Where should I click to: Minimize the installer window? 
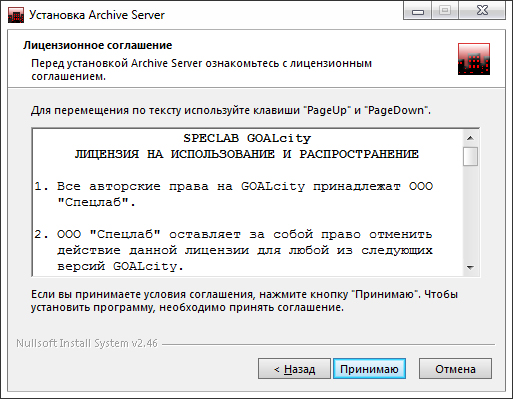418,11
